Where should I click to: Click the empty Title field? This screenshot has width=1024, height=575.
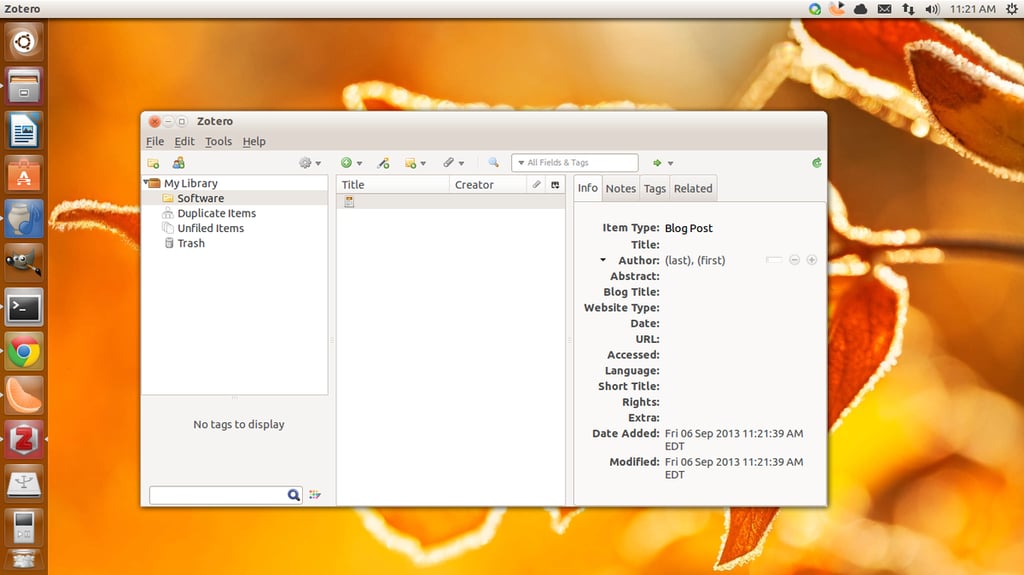741,244
